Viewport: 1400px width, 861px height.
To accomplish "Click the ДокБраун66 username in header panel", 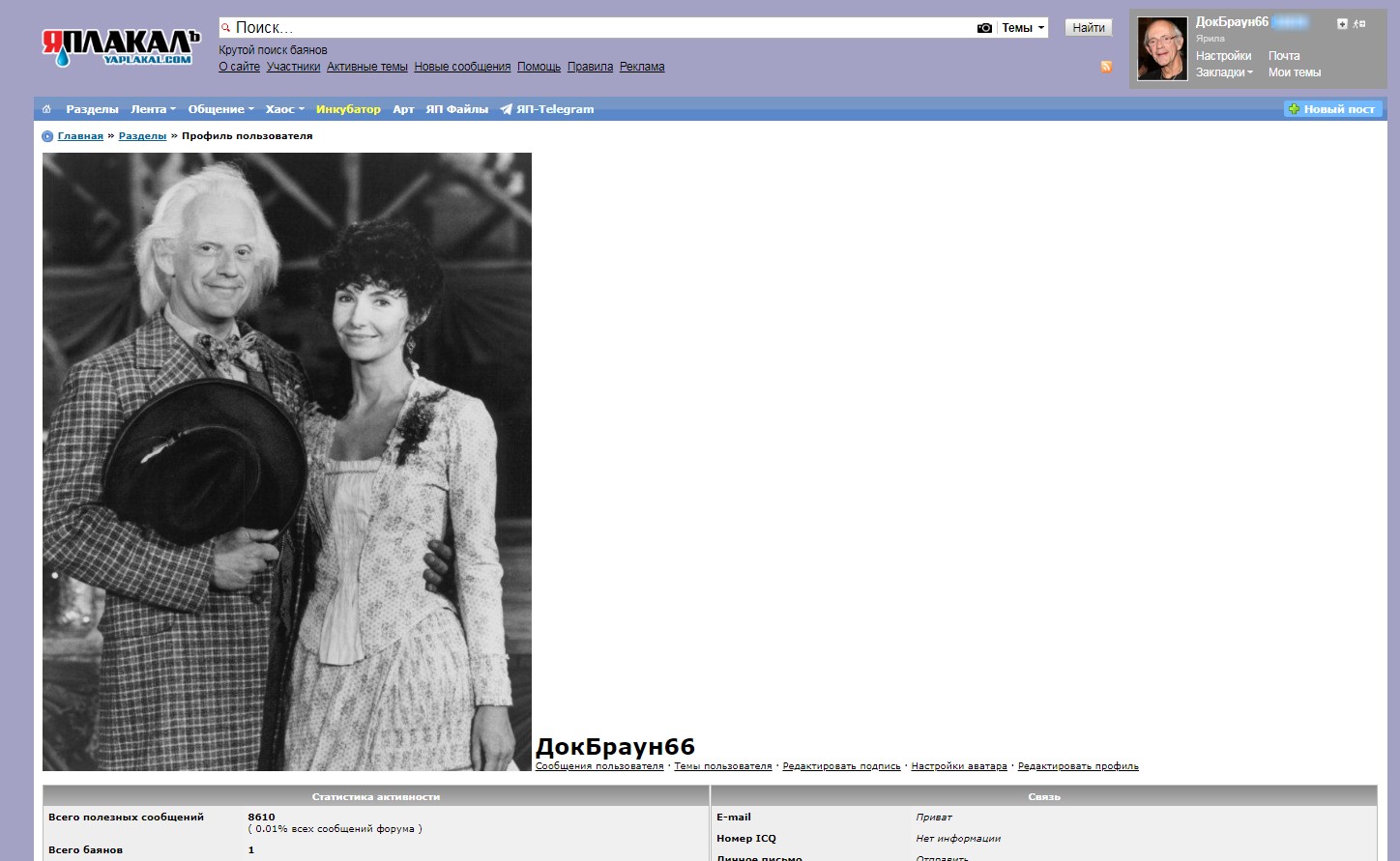I will pyautogui.click(x=1232, y=22).
